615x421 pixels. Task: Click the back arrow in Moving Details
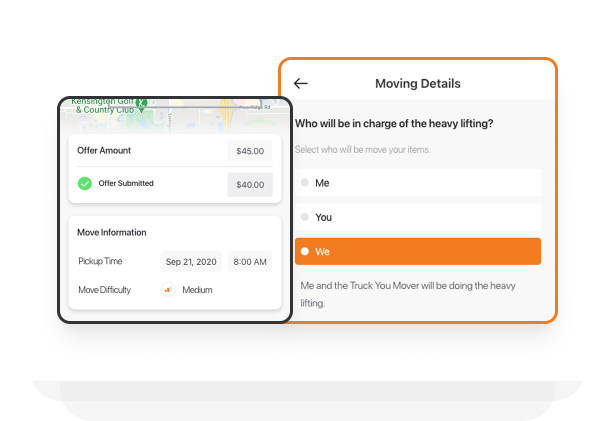coord(301,84)
